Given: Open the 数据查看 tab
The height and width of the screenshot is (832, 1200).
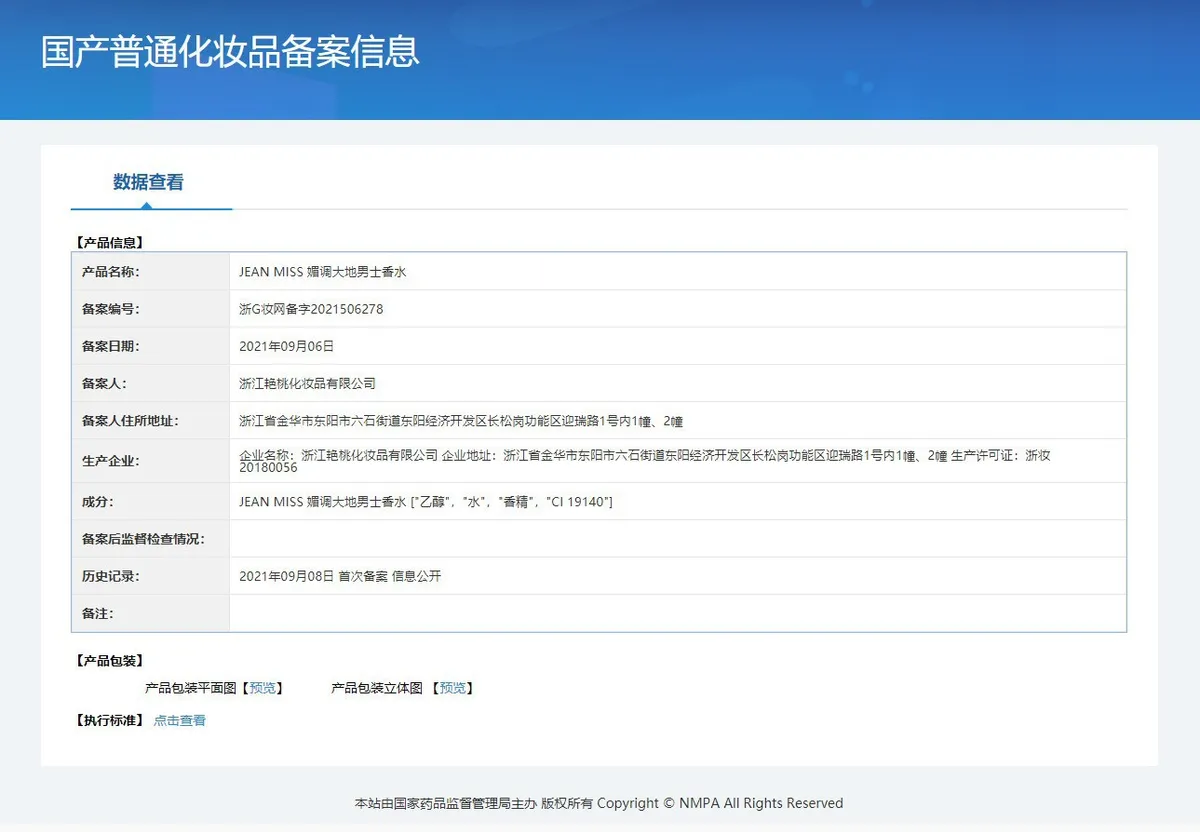Looking at the screenshot, I should [148, 182].
